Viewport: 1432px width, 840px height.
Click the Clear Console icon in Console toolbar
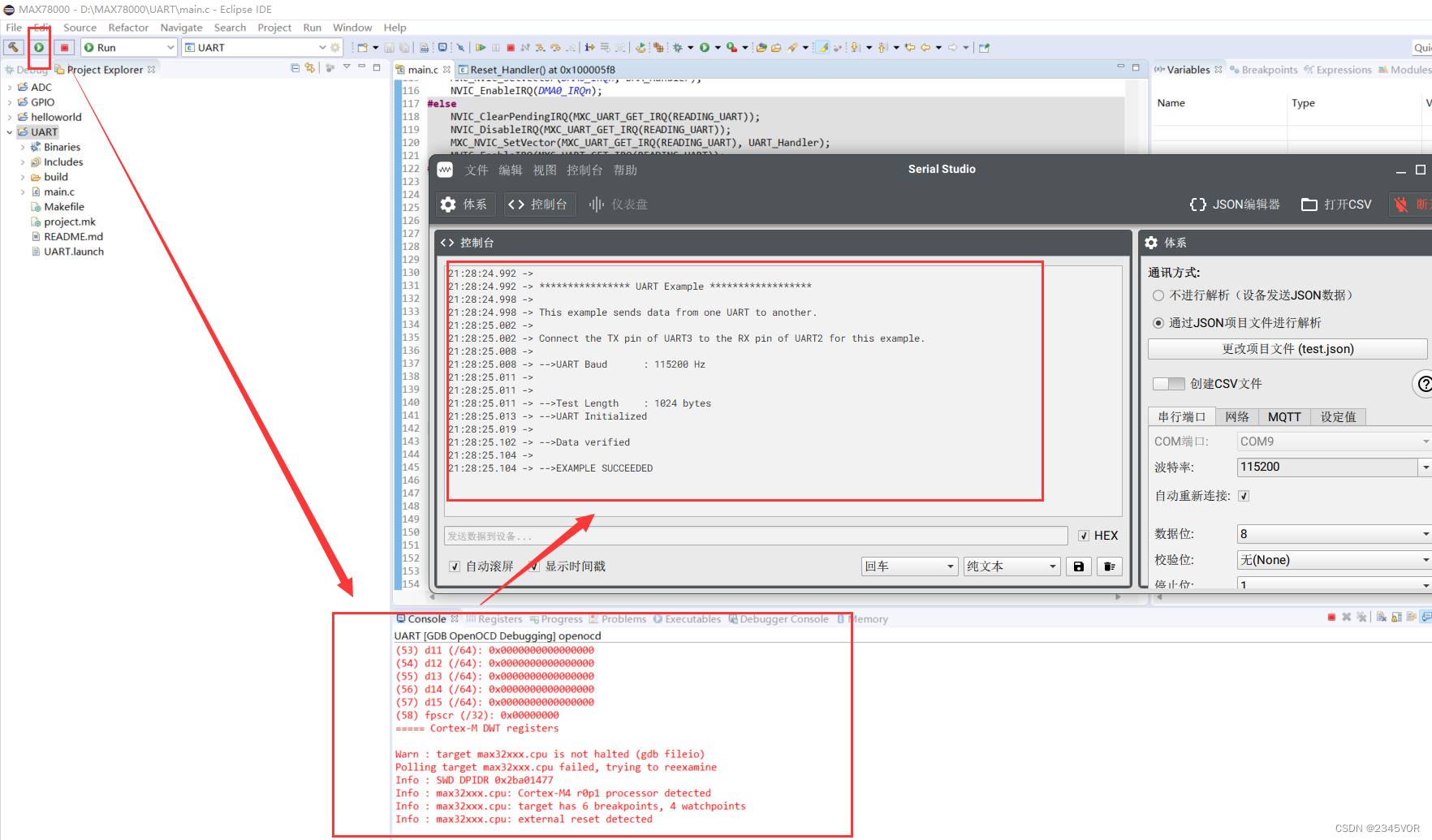1382,618
